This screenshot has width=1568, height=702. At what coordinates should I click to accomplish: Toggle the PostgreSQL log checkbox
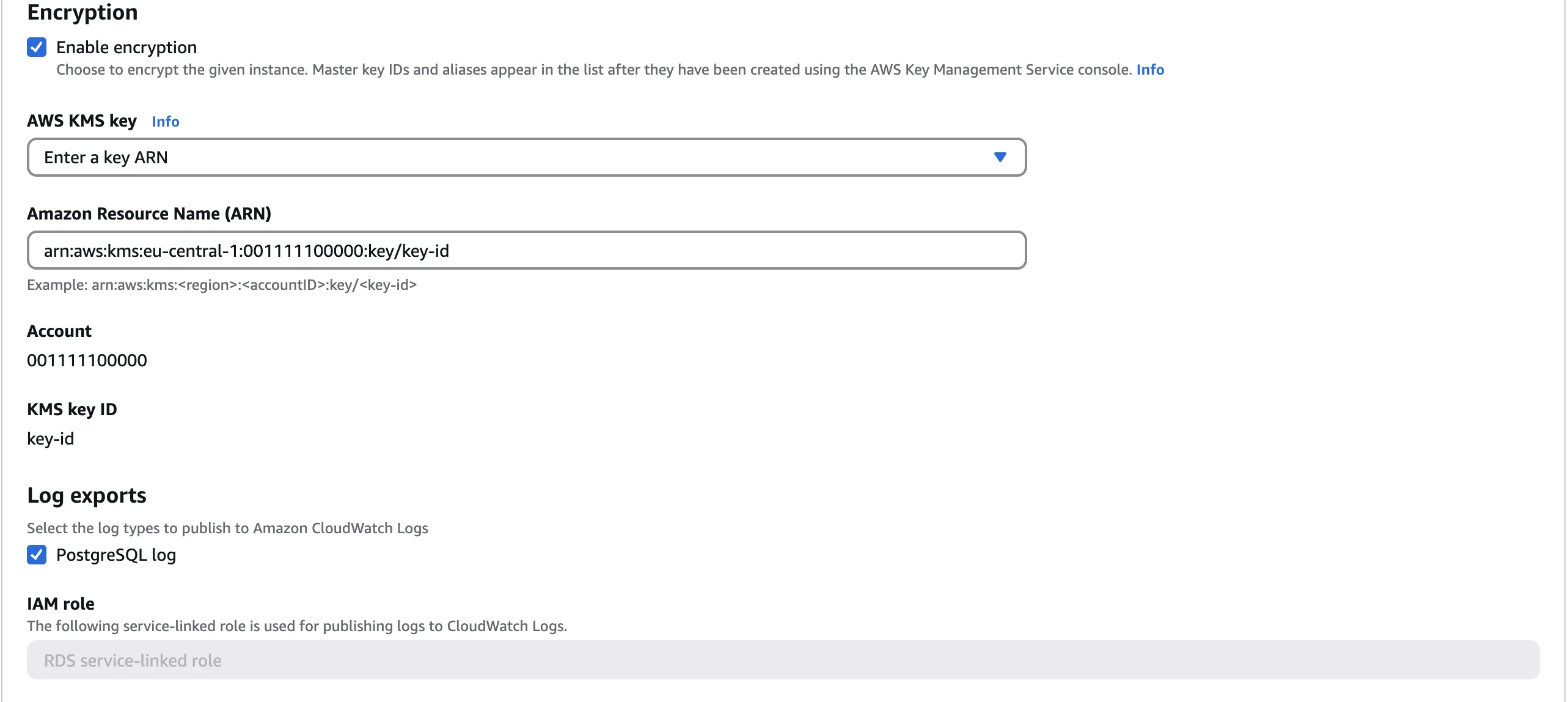(37, 555)
